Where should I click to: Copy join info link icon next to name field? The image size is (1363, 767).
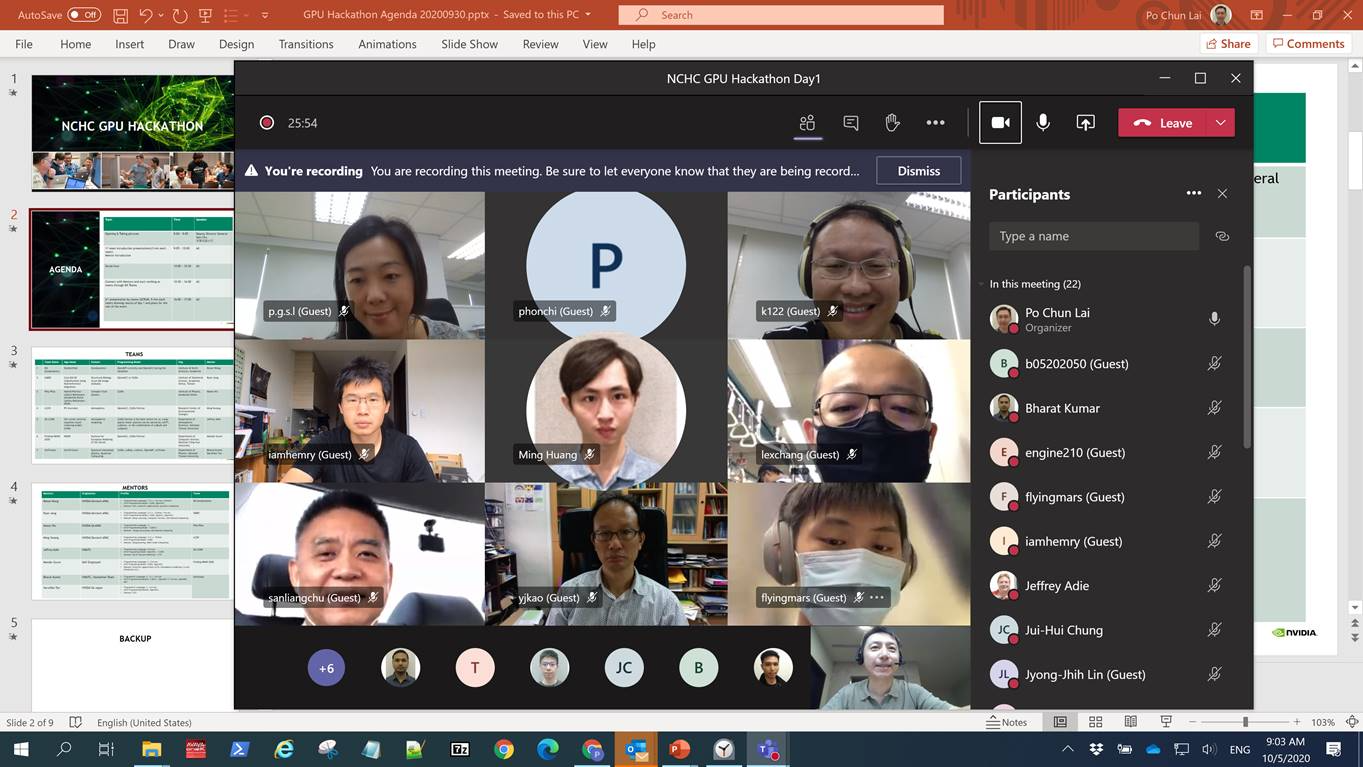tap(1222, 236)
